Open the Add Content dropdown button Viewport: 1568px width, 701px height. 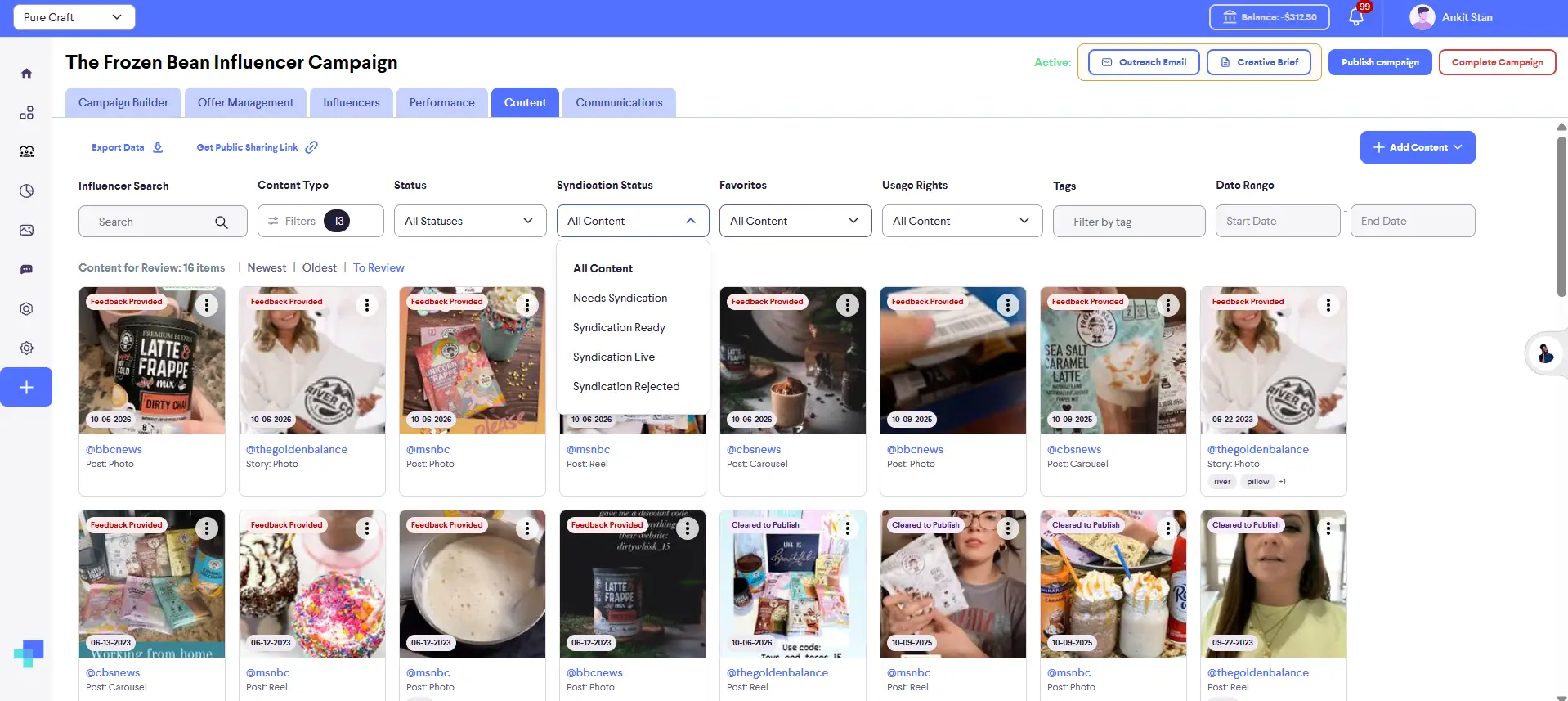1418,147
